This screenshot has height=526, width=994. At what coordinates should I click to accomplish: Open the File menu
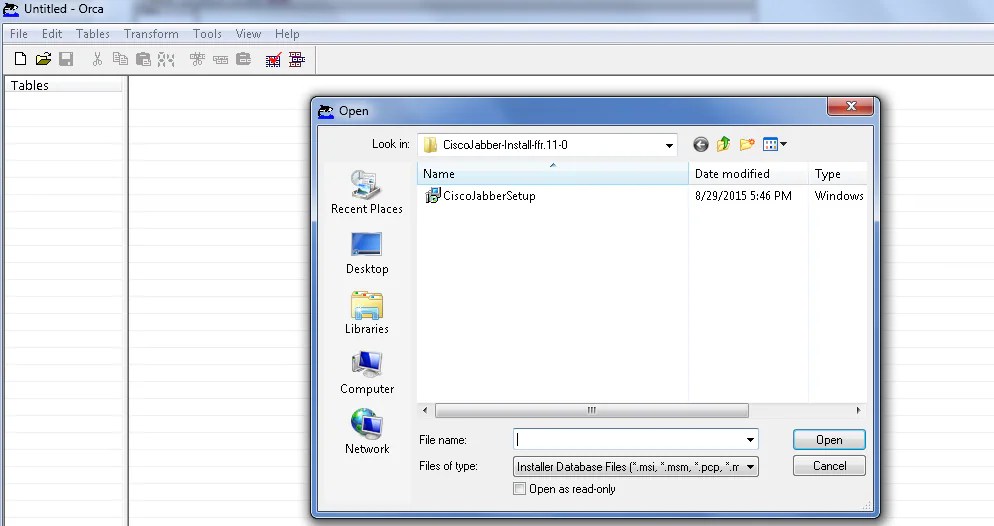pyautogui.click(x=18, y=34)
